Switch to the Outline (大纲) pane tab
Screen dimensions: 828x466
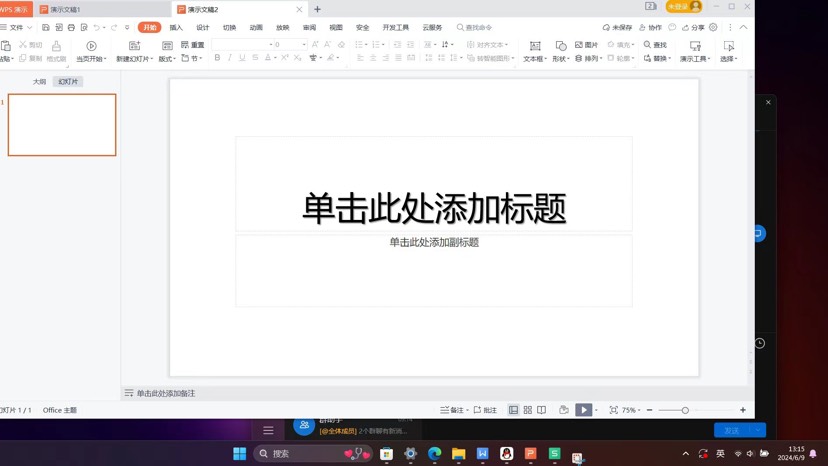[x=40, y=82]
